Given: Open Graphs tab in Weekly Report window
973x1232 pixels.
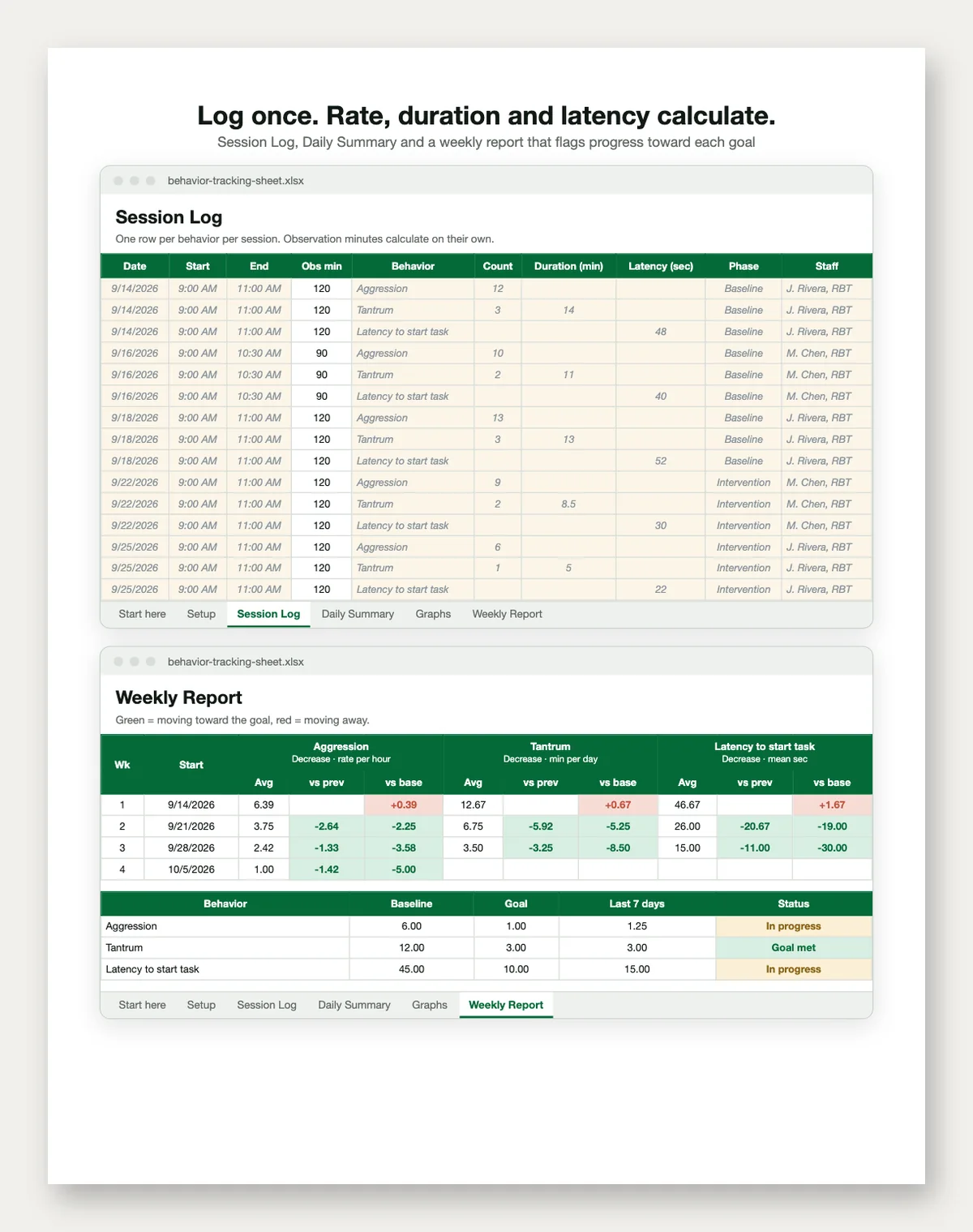Looking at the screenshot, I should 429,1005.
